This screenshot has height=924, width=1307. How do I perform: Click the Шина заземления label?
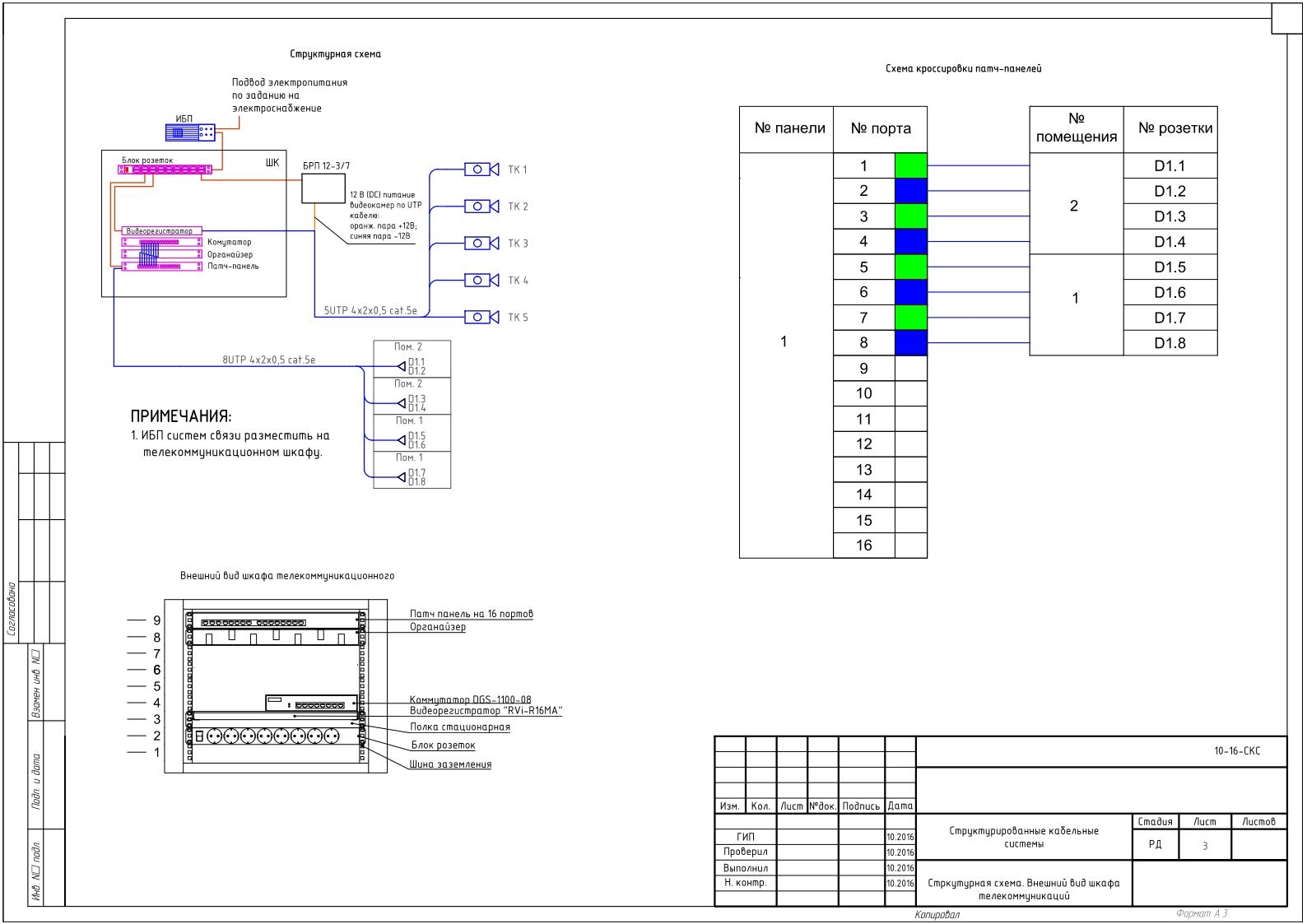(x=451, y=764)
